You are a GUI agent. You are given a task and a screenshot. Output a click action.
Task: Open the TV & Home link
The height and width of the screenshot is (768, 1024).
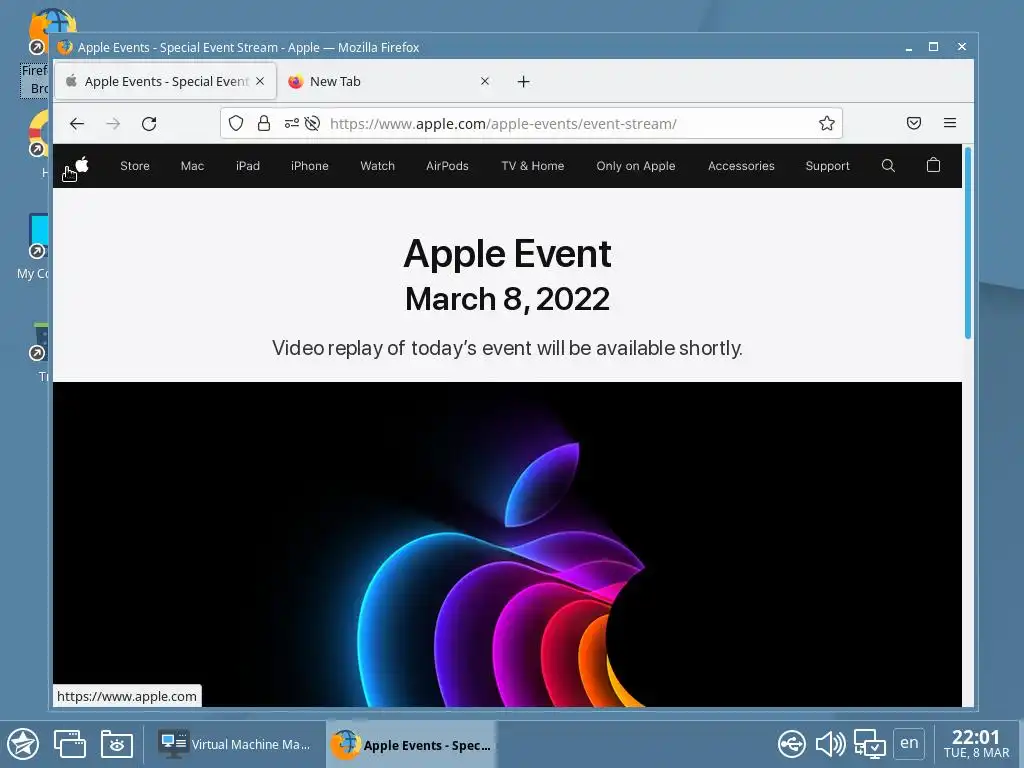click(x=532, y=166)
